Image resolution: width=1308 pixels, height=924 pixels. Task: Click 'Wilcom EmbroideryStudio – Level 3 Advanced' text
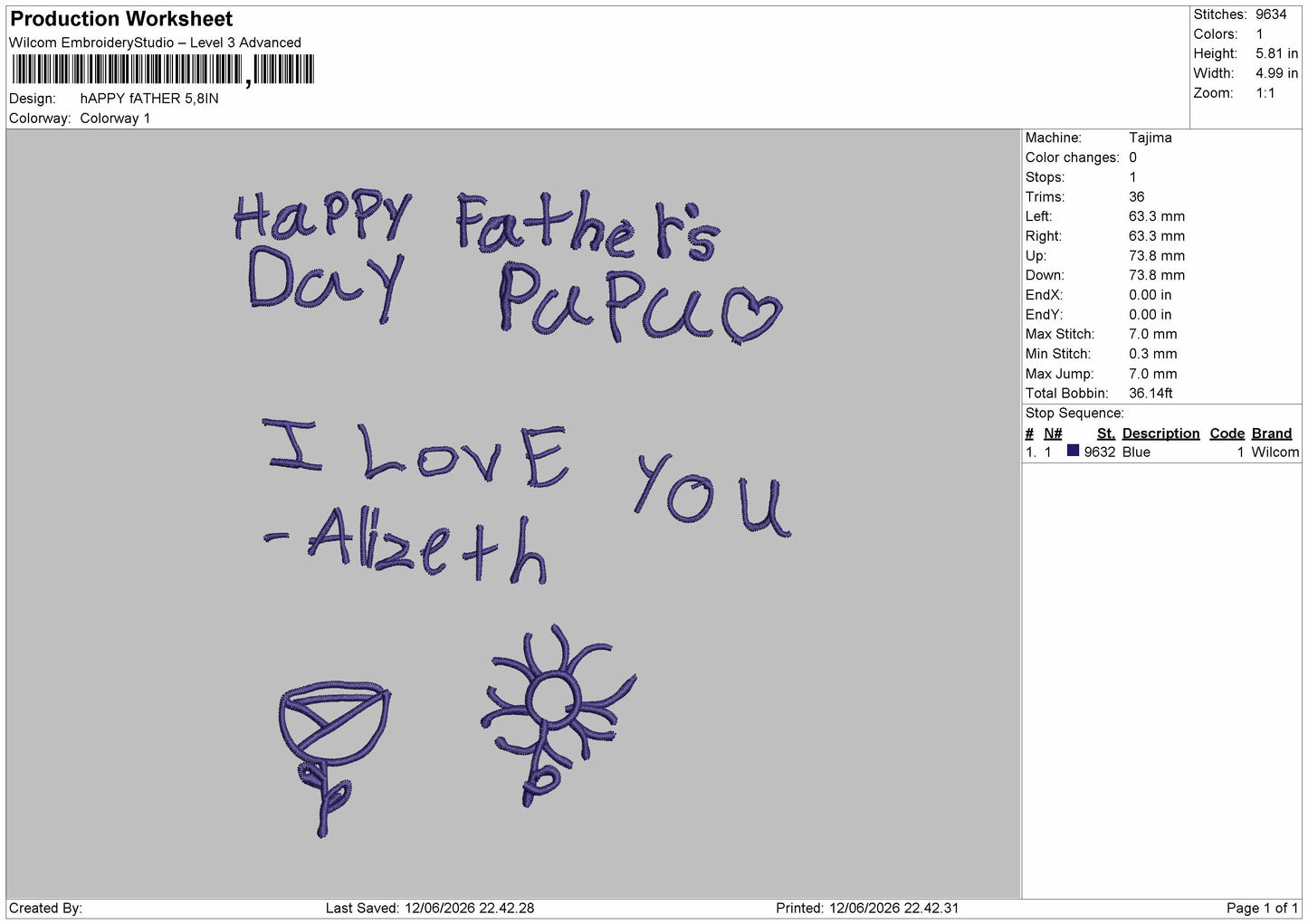(x=155, y=43)
